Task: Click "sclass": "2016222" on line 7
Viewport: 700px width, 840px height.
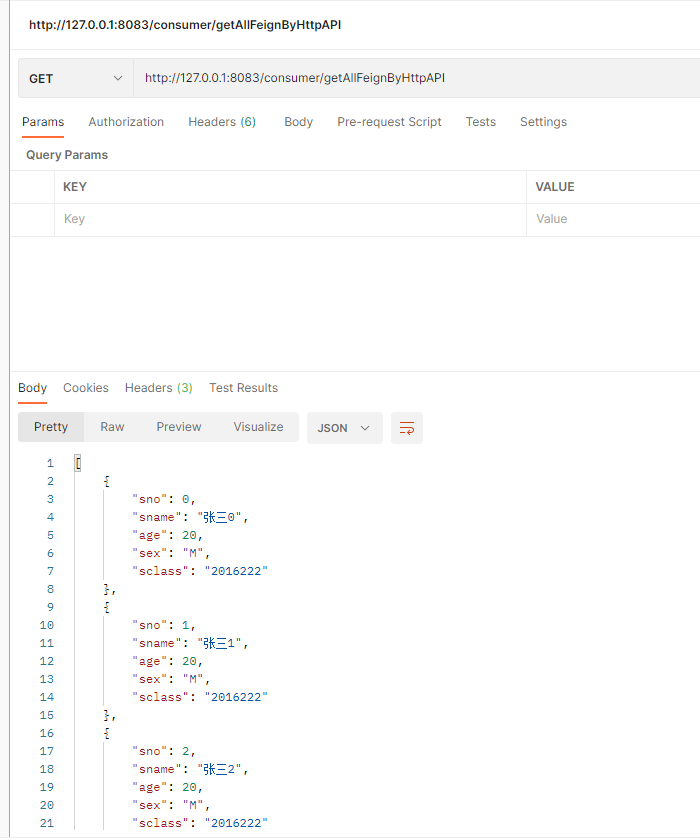Action: [x=200, y=571]
